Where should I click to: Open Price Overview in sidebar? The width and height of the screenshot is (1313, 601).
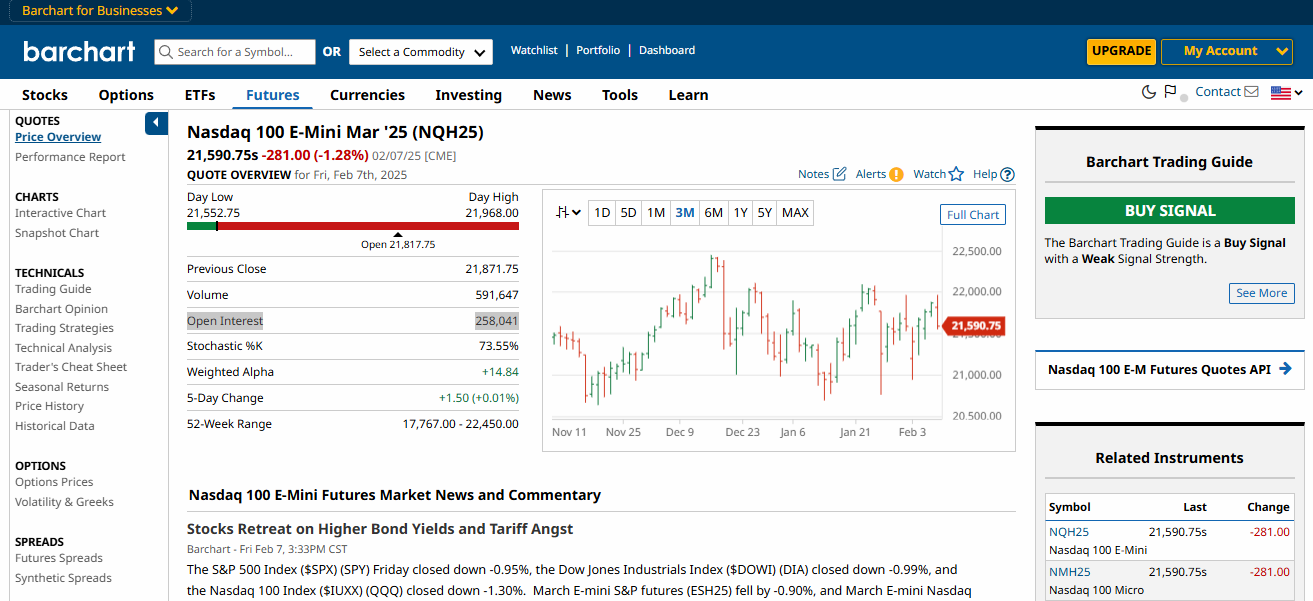point(58,137)
